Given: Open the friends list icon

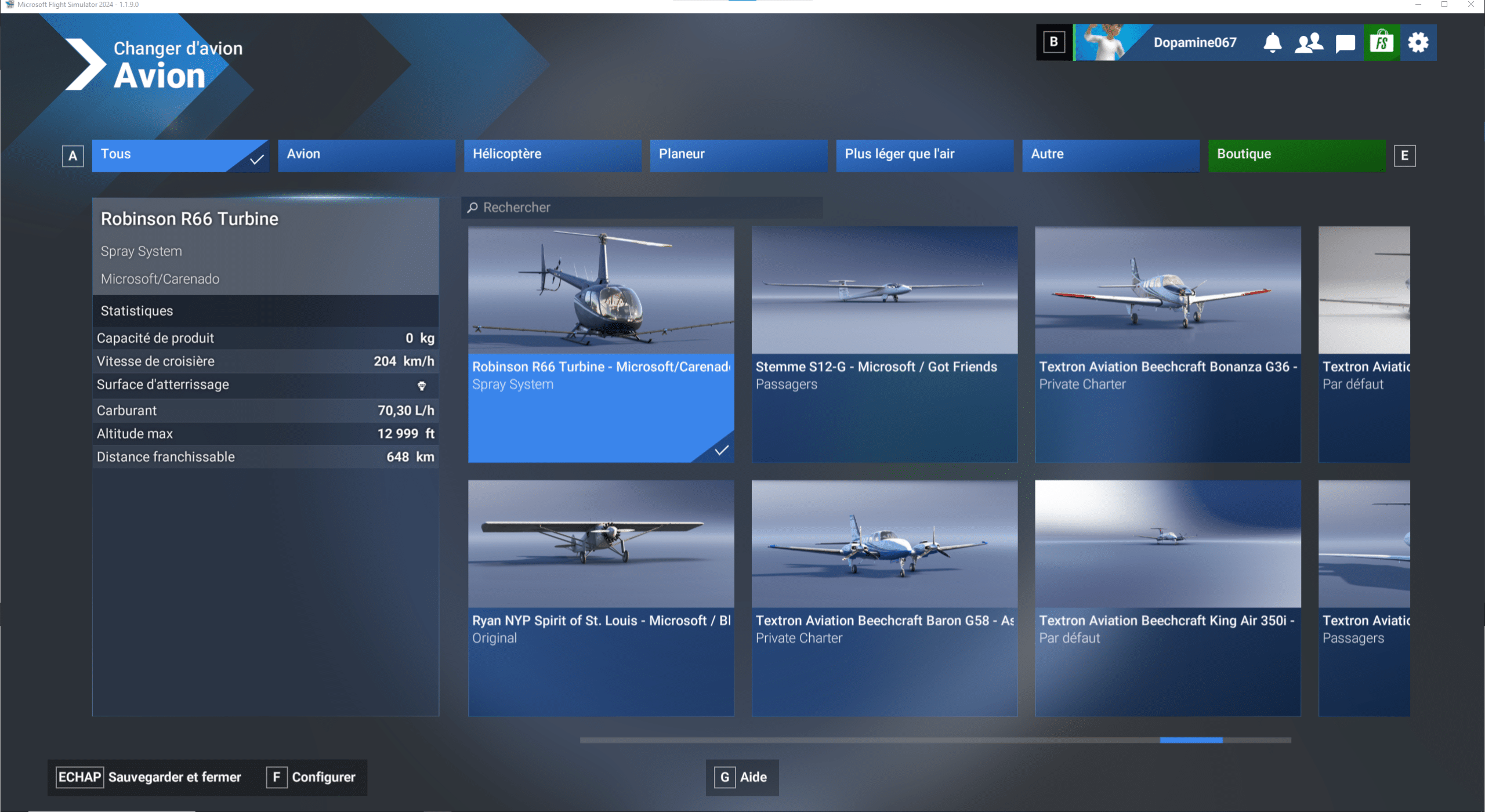Looking at the screenshot, I should coord(1309,42).
